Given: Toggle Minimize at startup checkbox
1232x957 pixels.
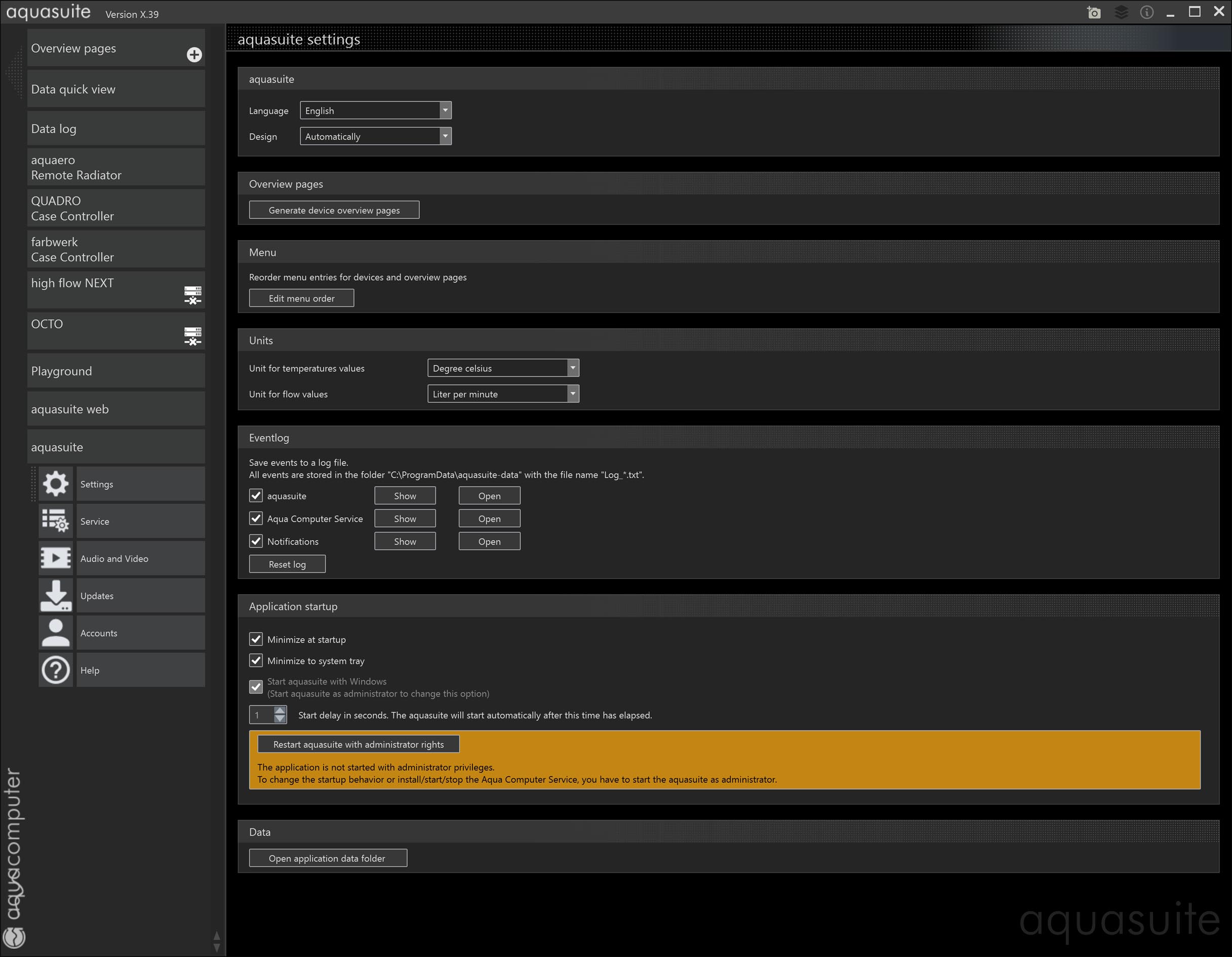Looking at the screenshot, I should pyautogui.click(x=256, y=639).
